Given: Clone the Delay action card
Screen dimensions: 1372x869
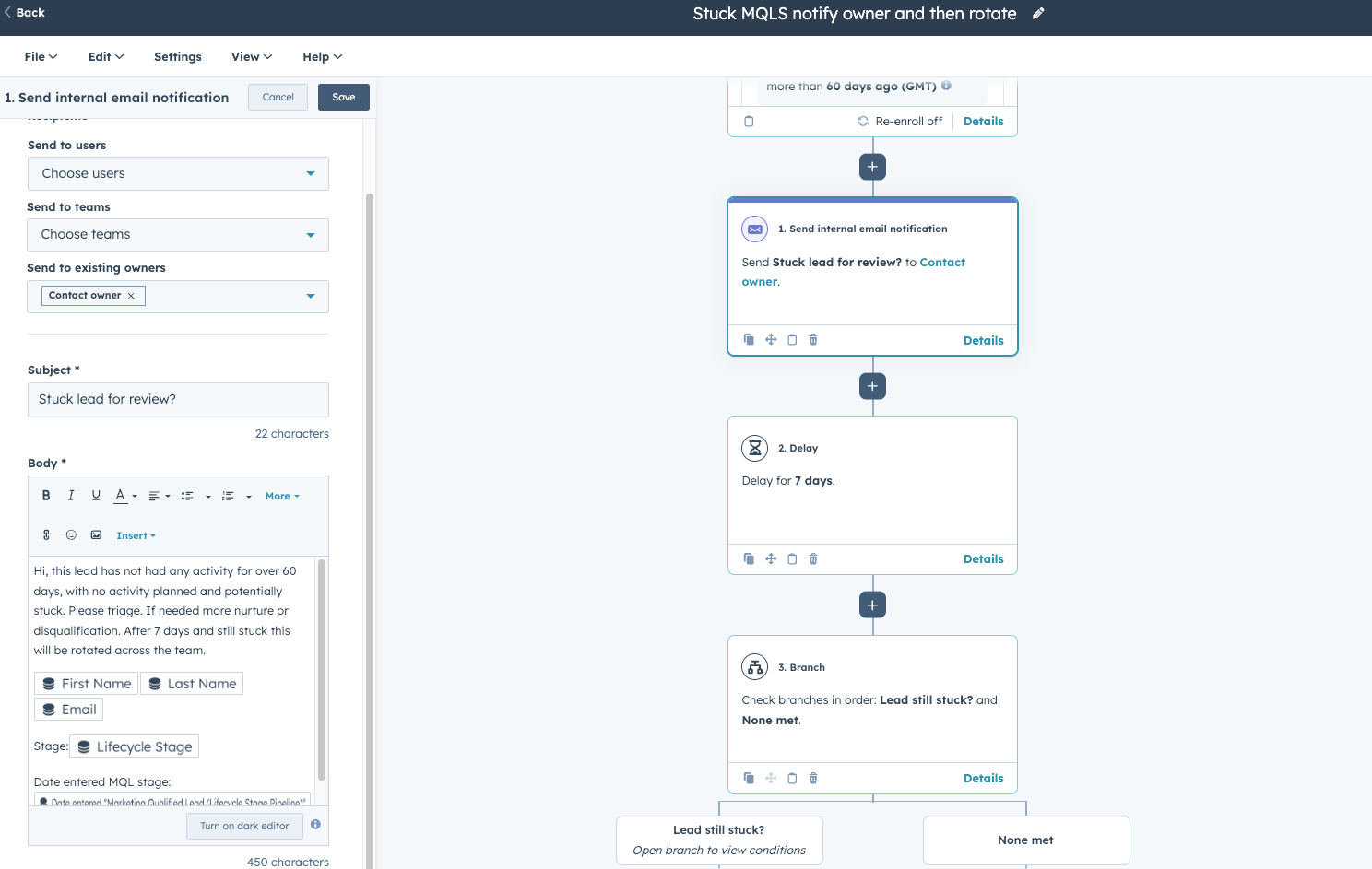Looking at the screenshot, I should pos(749,559).
